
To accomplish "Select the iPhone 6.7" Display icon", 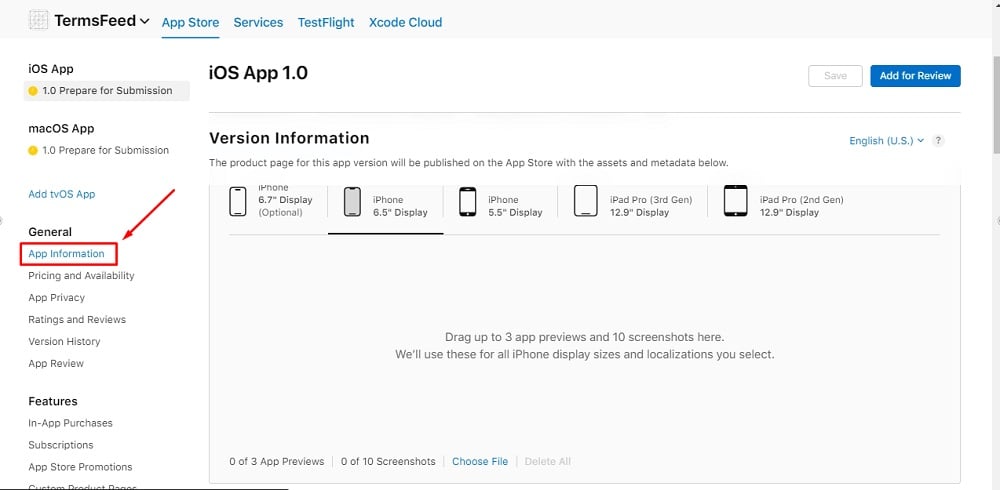I will pyautogui.click(x=238, y=202).
